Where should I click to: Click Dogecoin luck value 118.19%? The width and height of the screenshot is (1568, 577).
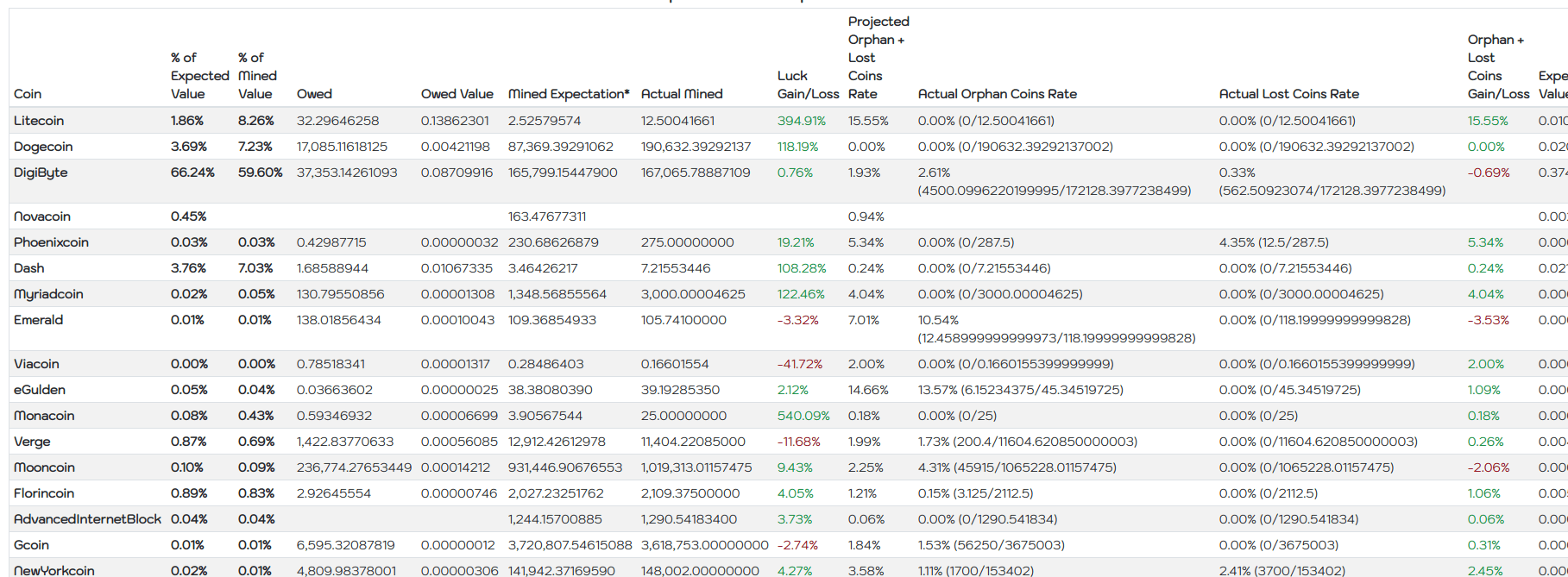pyautogui.click(x=797, y=147)
